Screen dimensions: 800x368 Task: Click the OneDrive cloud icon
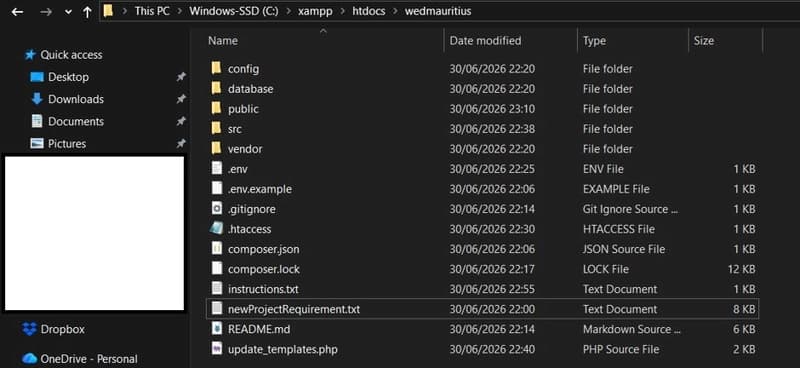(30, 359)
